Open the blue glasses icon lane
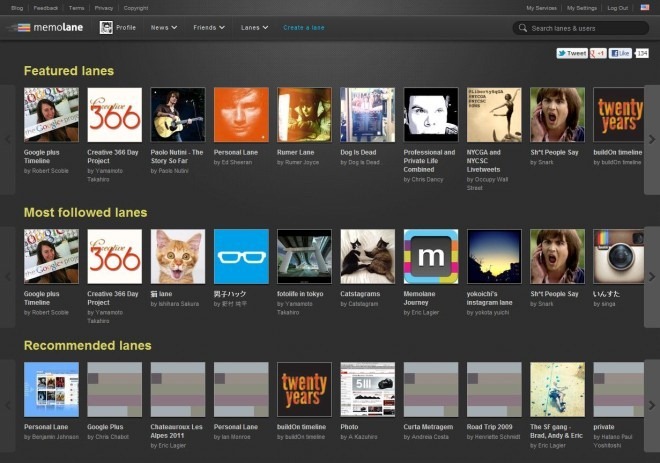Screen dimensions: 660x463 (241, 256)
